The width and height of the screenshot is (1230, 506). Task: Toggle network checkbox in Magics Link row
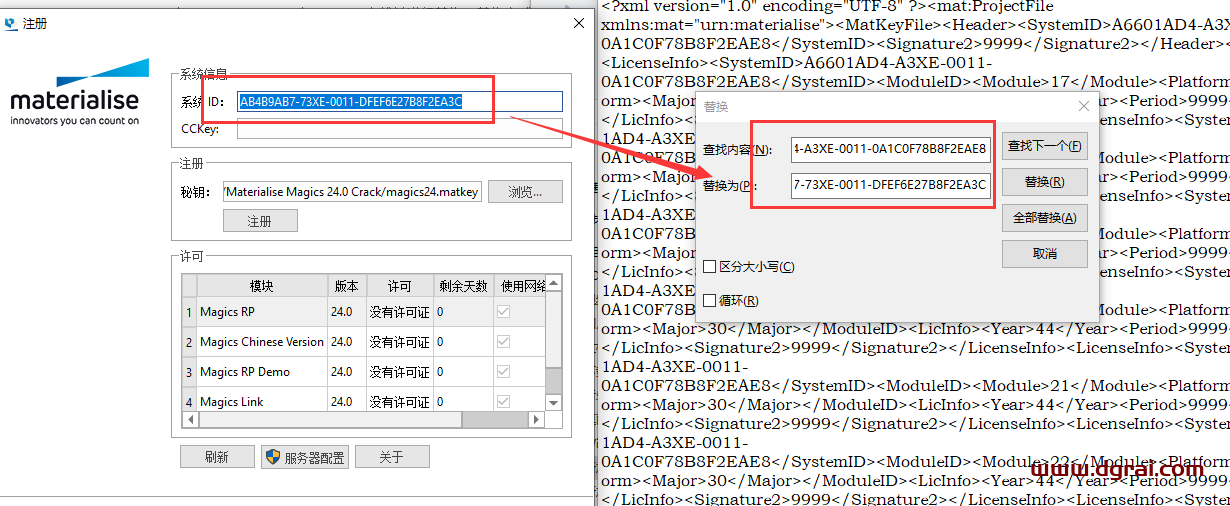click(x=503, y=401)
